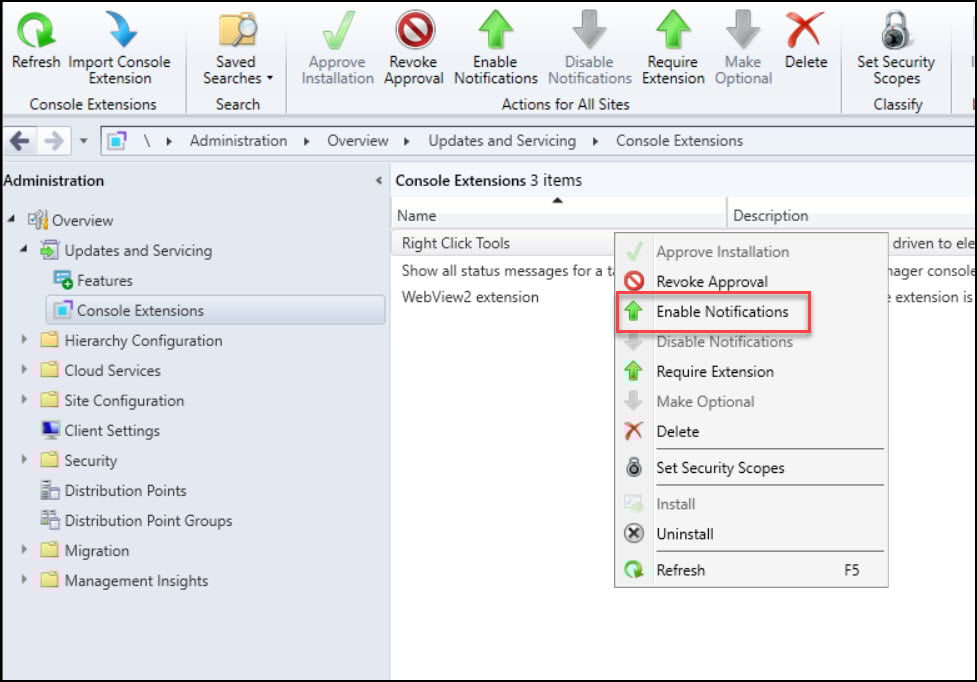Screen dimensions: 977x682
Task: Sort by the Name column header
Action: 558,215
